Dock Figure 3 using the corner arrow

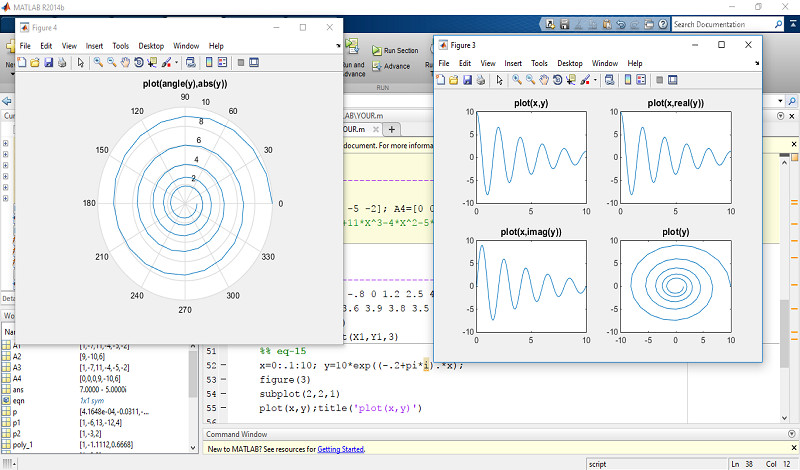pos(757,63)
